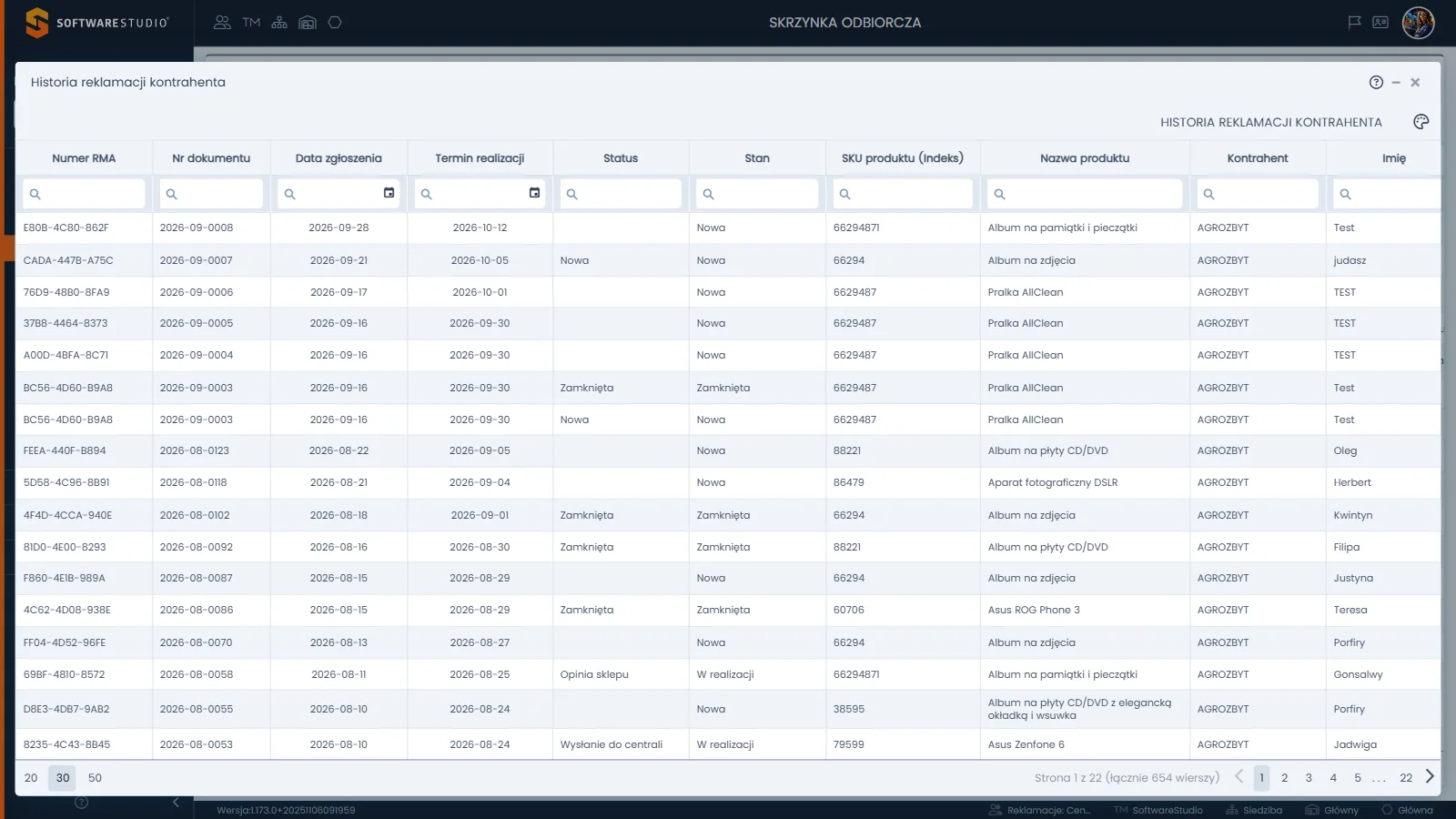This screenshot has width=1456, height=819.
Task: Go to page 2
Action: tap(1285, 778)
